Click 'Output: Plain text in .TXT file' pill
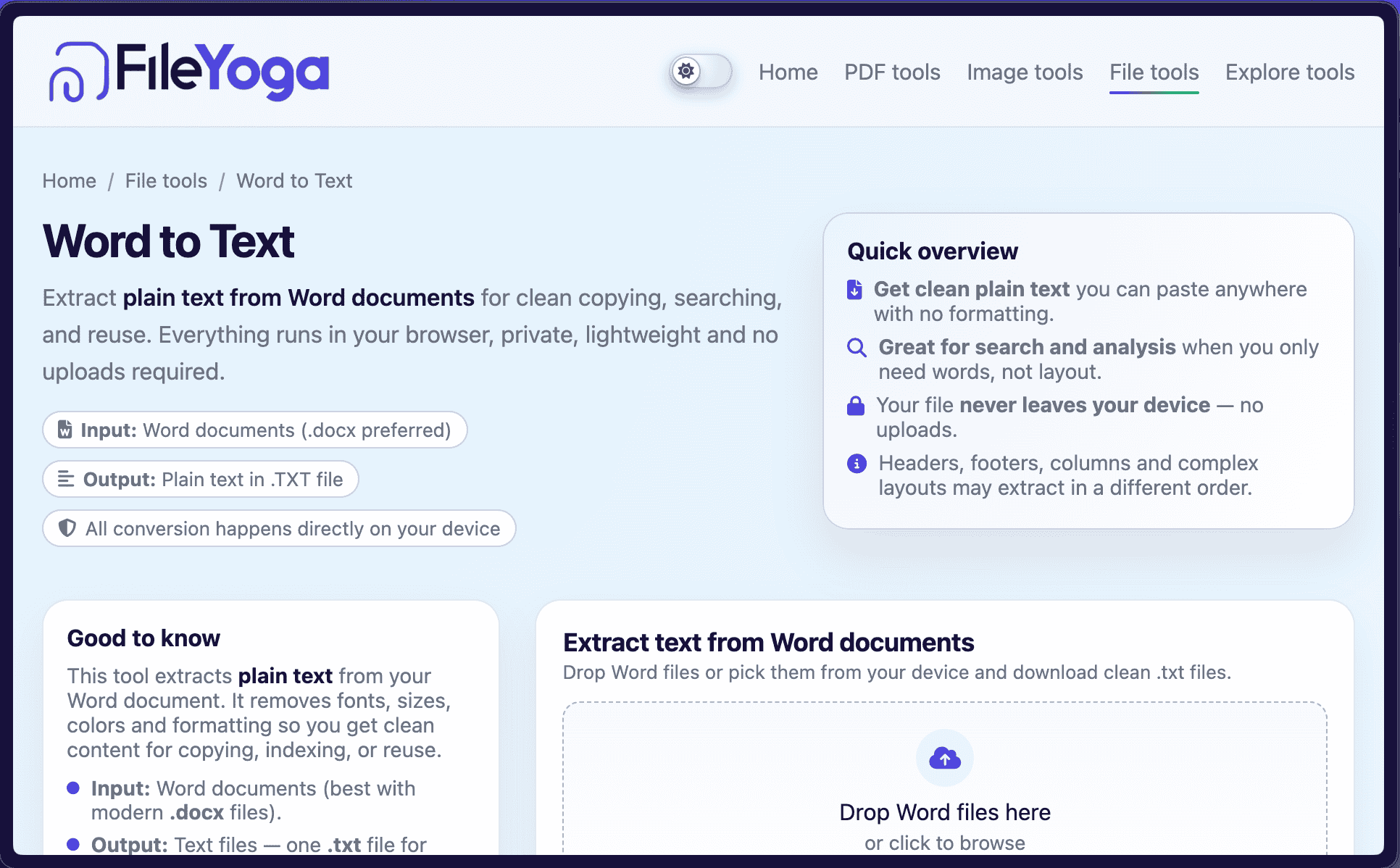This screenshot has width=1400, height=868. pos(201,479)
